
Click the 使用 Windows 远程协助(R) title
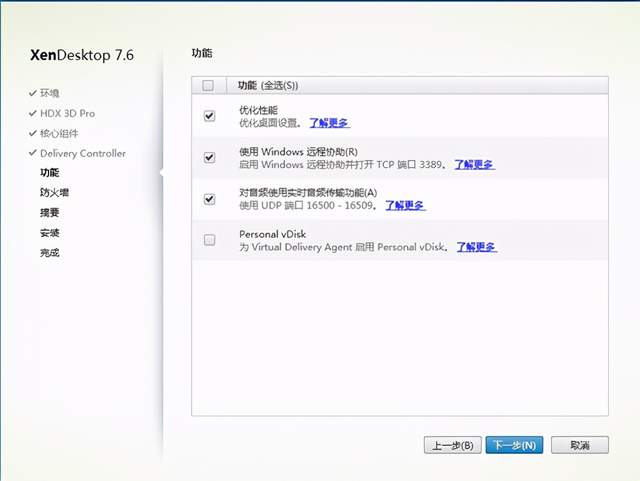298,152
